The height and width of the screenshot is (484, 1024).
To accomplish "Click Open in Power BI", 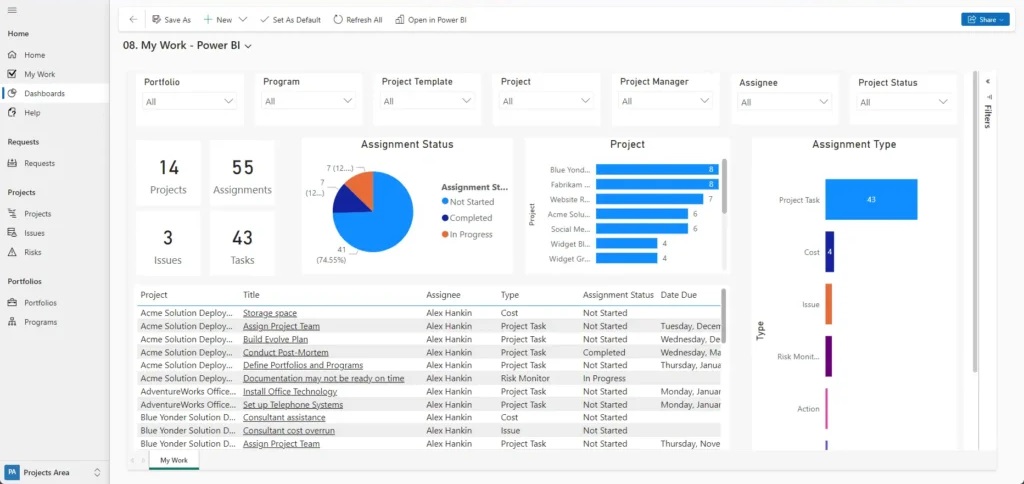I will (431, 19).
